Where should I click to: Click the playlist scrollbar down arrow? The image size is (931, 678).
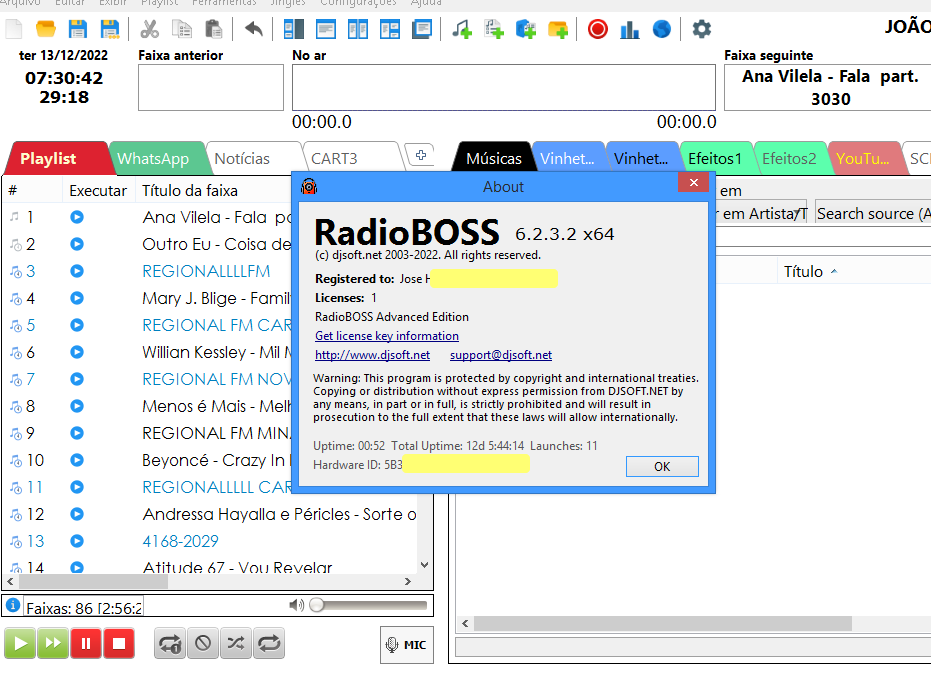[x=424, y=565]
